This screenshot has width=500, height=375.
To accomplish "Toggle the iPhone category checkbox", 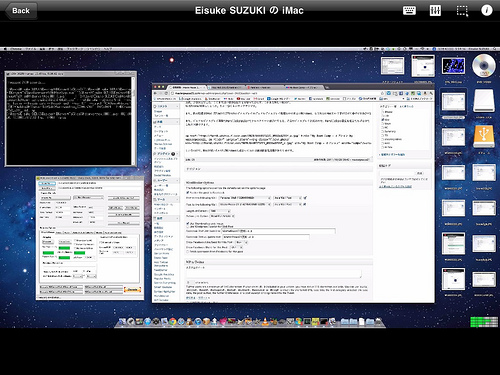I will click(383, 112).
